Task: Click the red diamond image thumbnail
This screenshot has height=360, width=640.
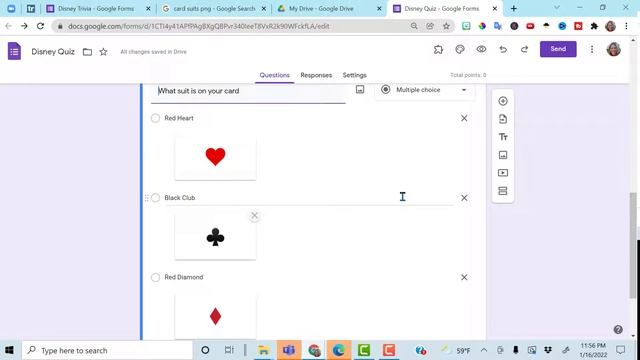Action: pyautogui.click(x=216, y=317)
